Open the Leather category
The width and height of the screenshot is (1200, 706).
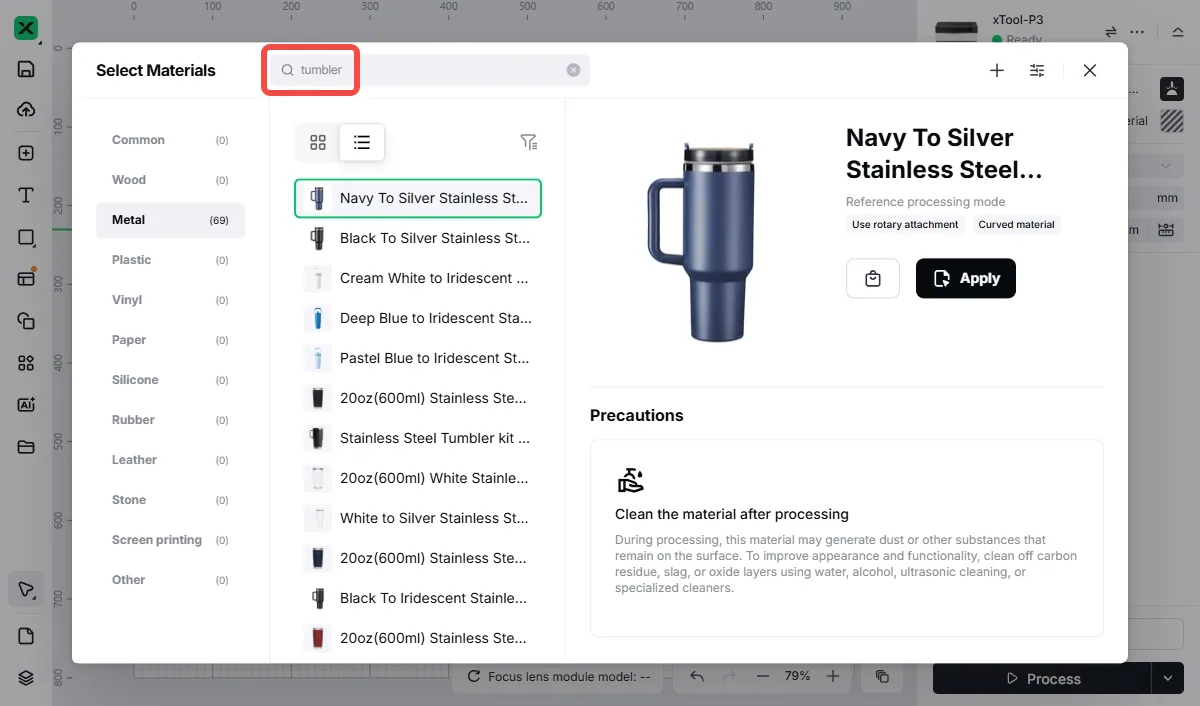click(170, 460)
